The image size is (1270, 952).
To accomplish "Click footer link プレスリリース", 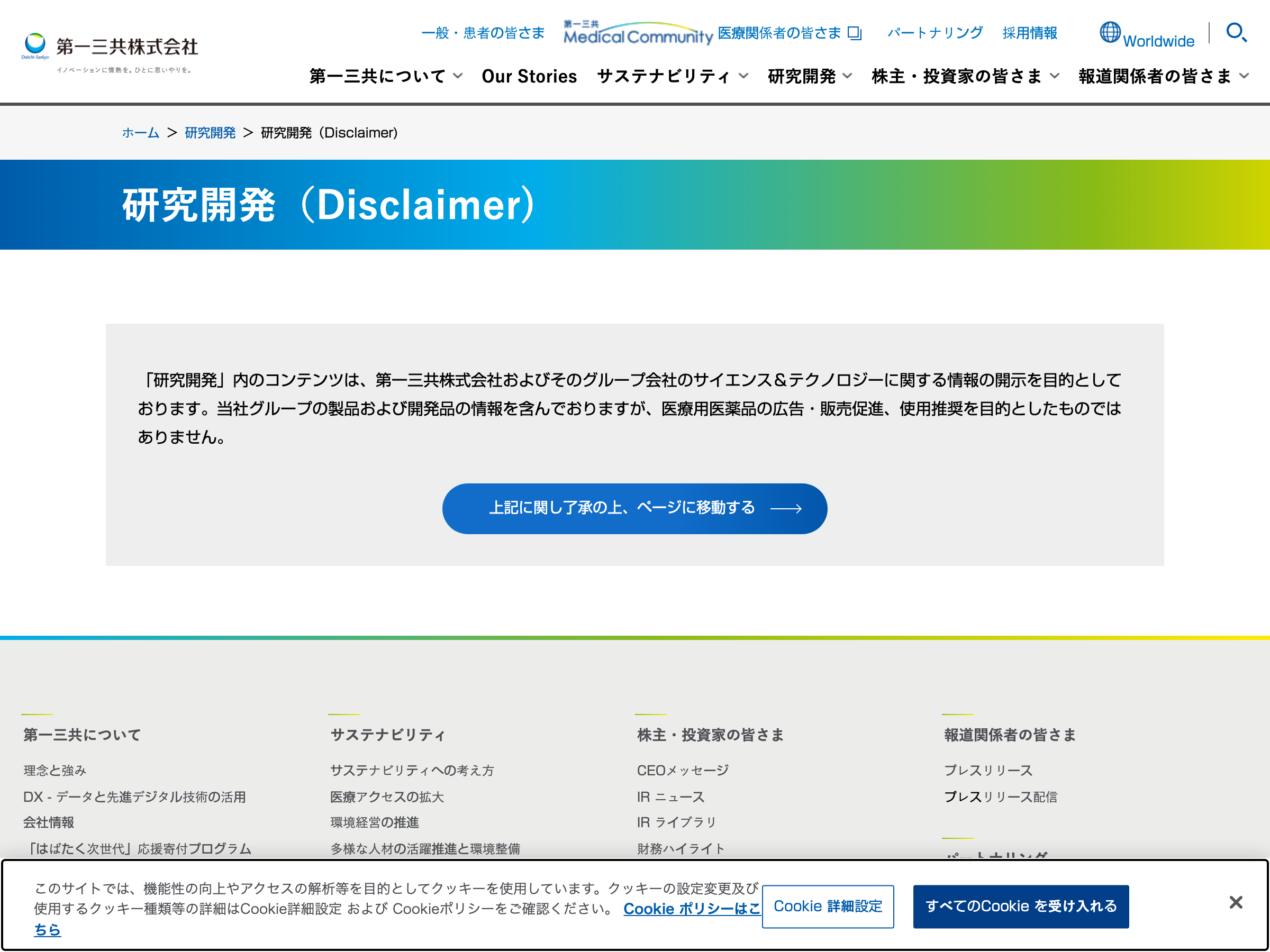I will pyautogui.click(x=988, y=770).
